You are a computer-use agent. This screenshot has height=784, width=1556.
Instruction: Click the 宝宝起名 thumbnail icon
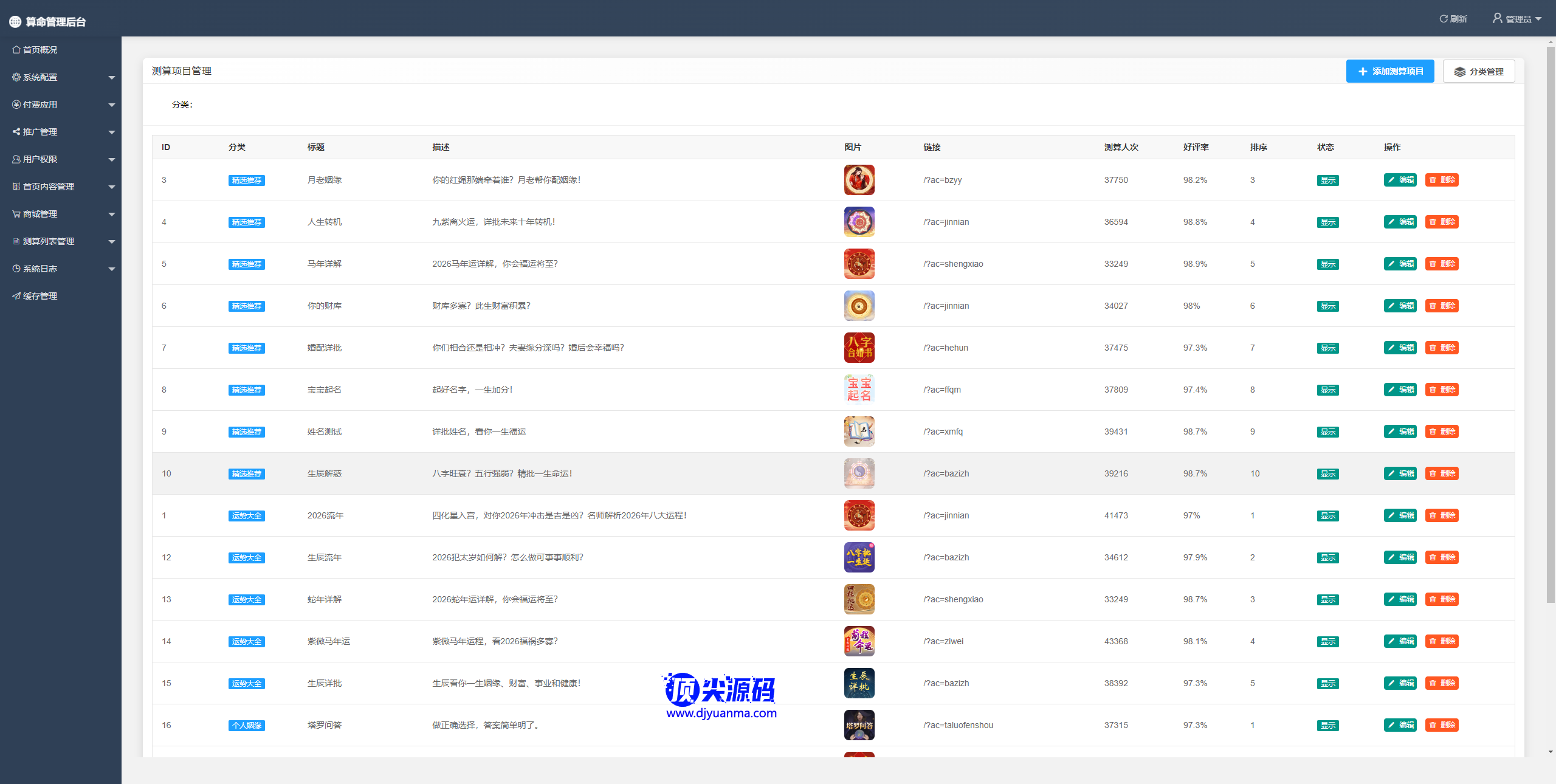pyautogui.click(x=859, y=390)
